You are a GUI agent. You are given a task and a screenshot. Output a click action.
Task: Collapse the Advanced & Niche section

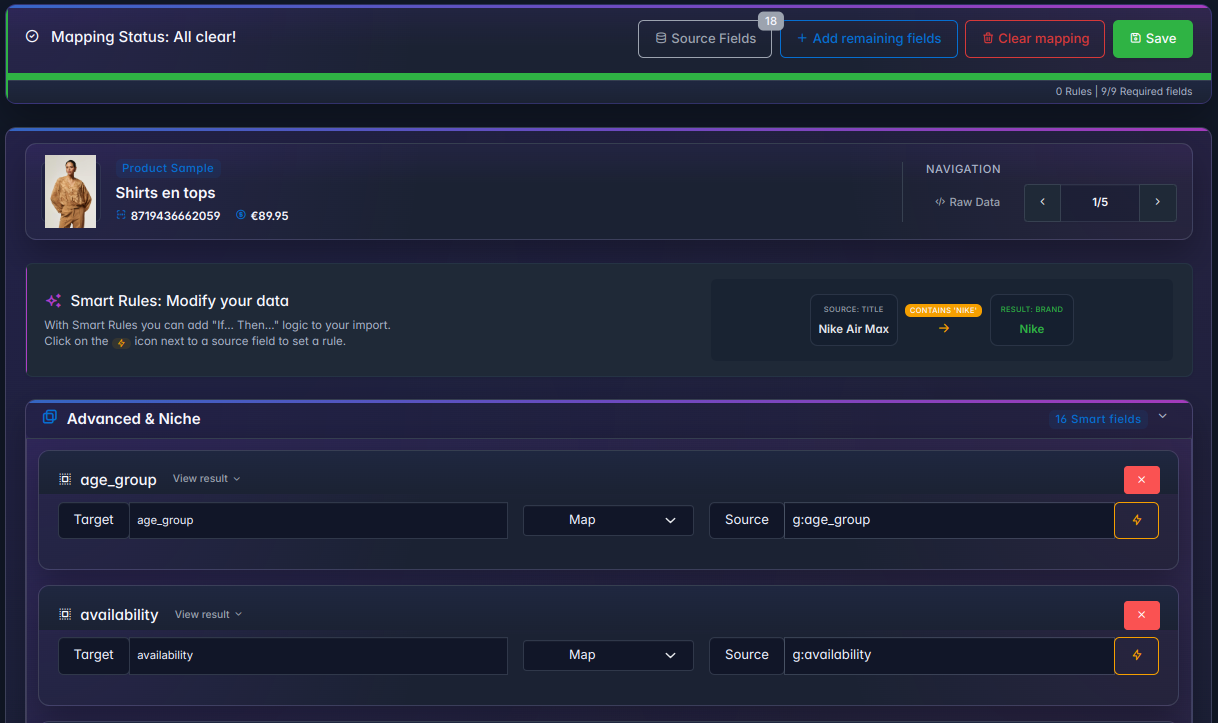click(1162, 417)
